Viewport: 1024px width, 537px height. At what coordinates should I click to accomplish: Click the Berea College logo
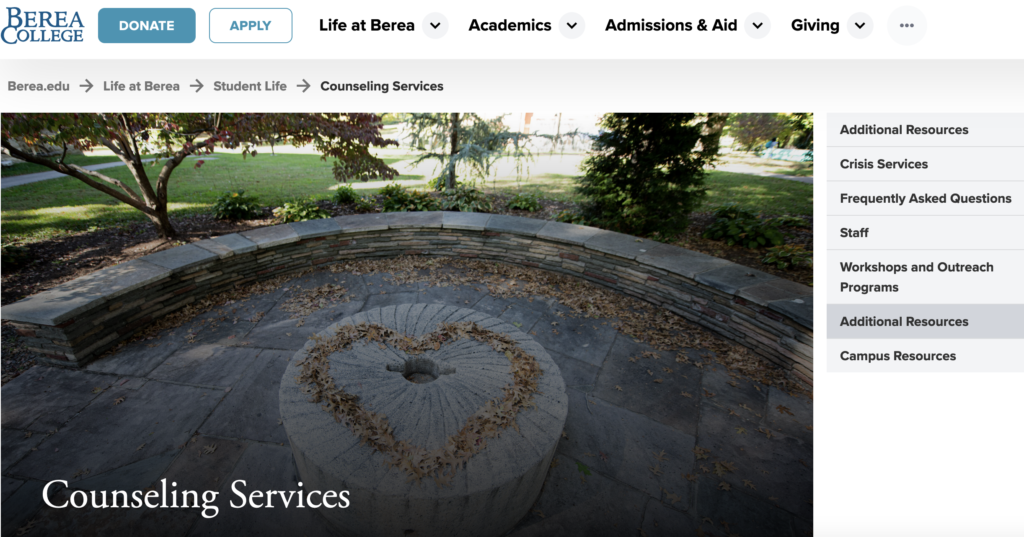tap(42, 25)
